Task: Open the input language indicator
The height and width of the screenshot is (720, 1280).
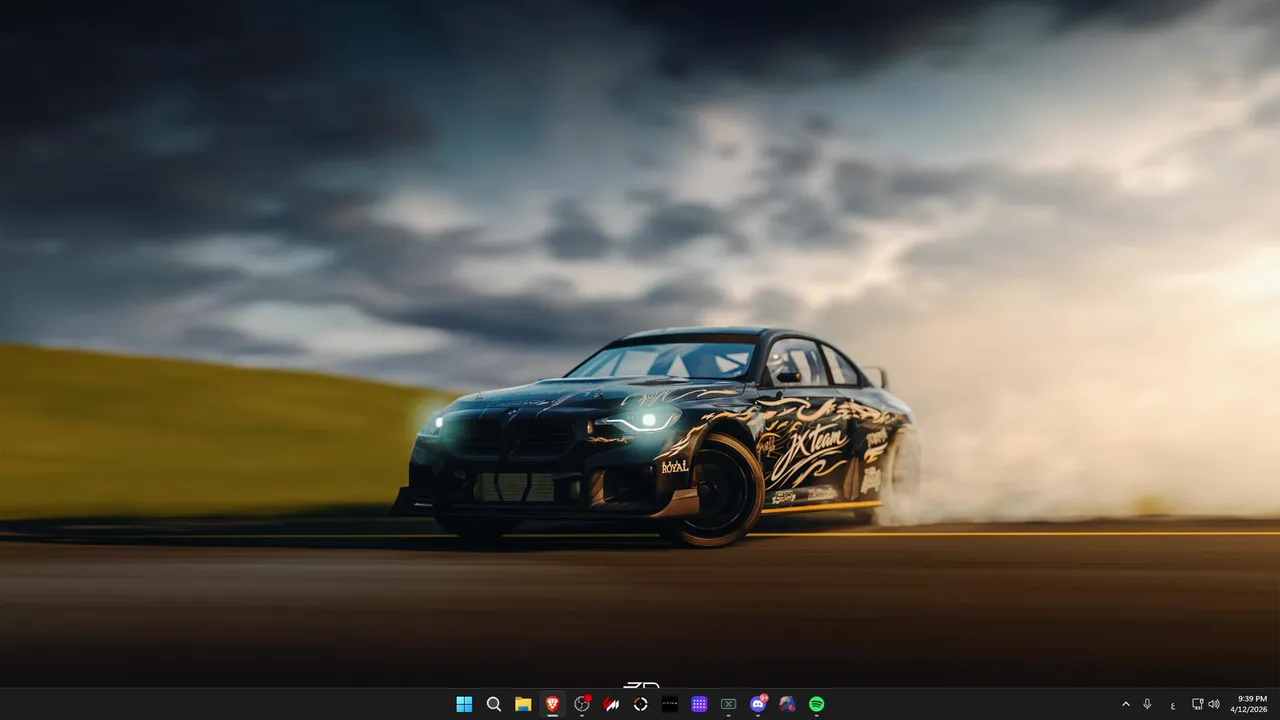Action: [x=1172, y=704]
